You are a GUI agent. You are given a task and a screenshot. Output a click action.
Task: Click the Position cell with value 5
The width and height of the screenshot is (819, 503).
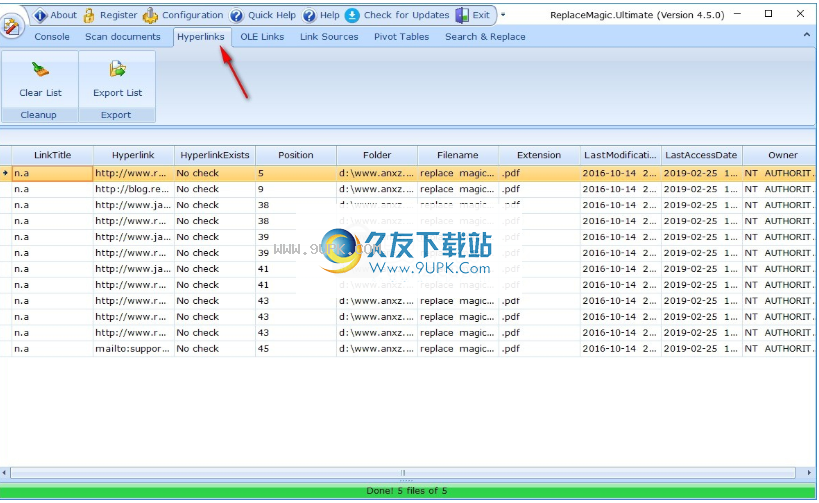pyautogui.click(x=296, y=173)
